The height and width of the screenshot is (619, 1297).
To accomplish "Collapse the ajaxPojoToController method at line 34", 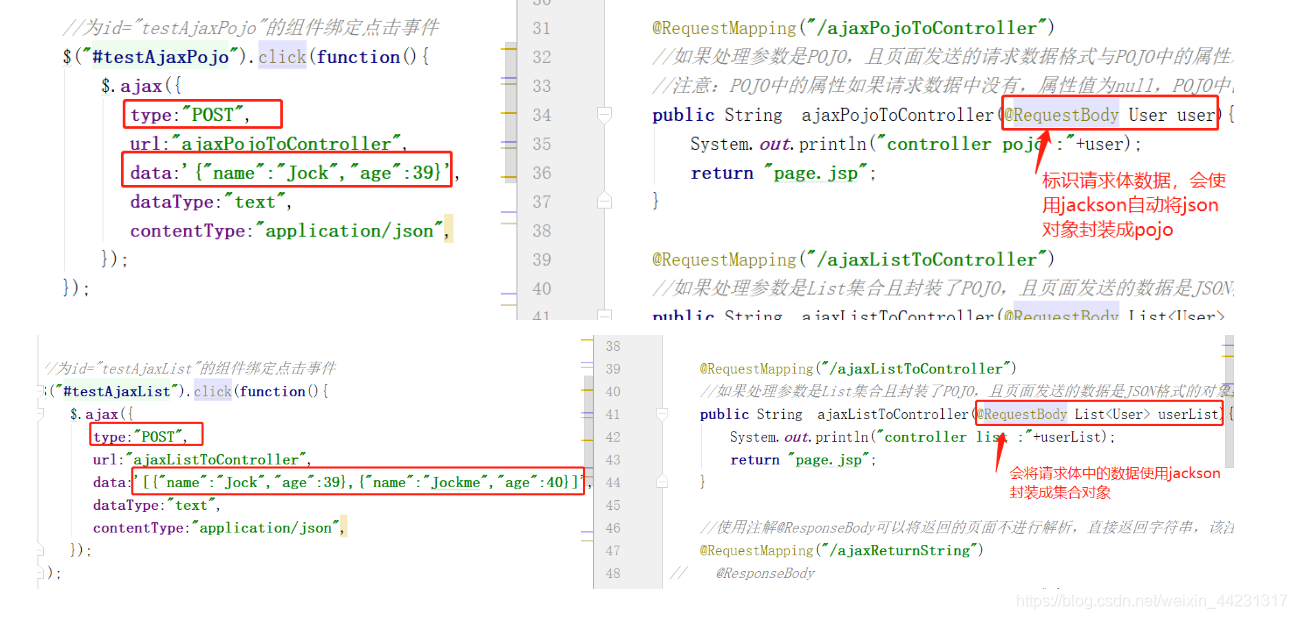I will 603,116.
